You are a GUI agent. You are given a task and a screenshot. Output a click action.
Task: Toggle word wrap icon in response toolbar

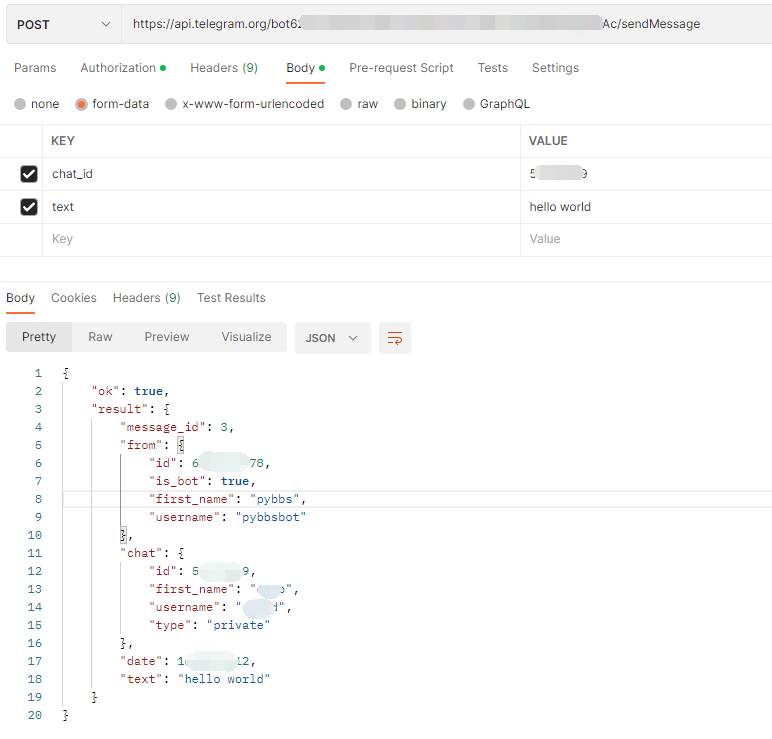click(394, 338)
